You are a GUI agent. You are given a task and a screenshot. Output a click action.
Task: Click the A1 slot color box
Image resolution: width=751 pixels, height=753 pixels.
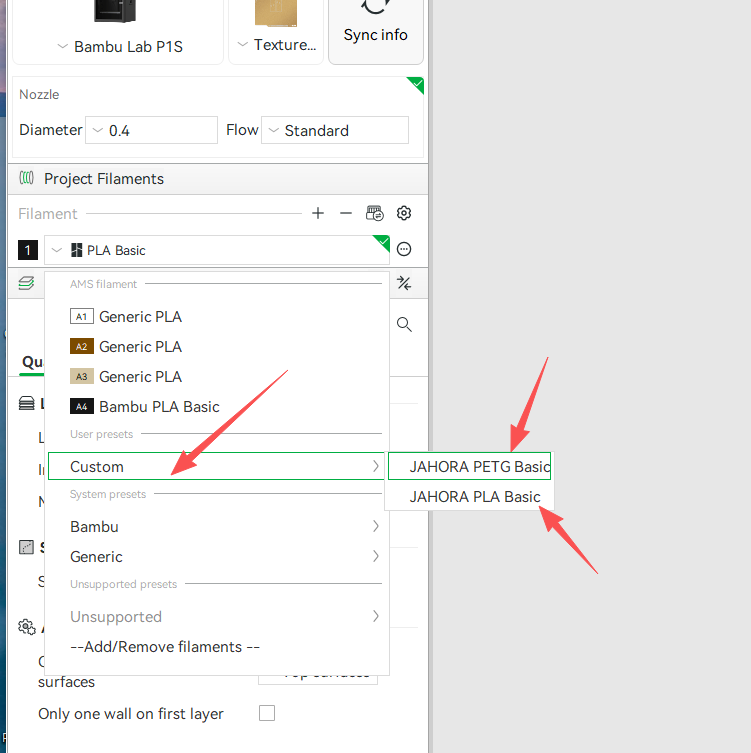(82, 316)
